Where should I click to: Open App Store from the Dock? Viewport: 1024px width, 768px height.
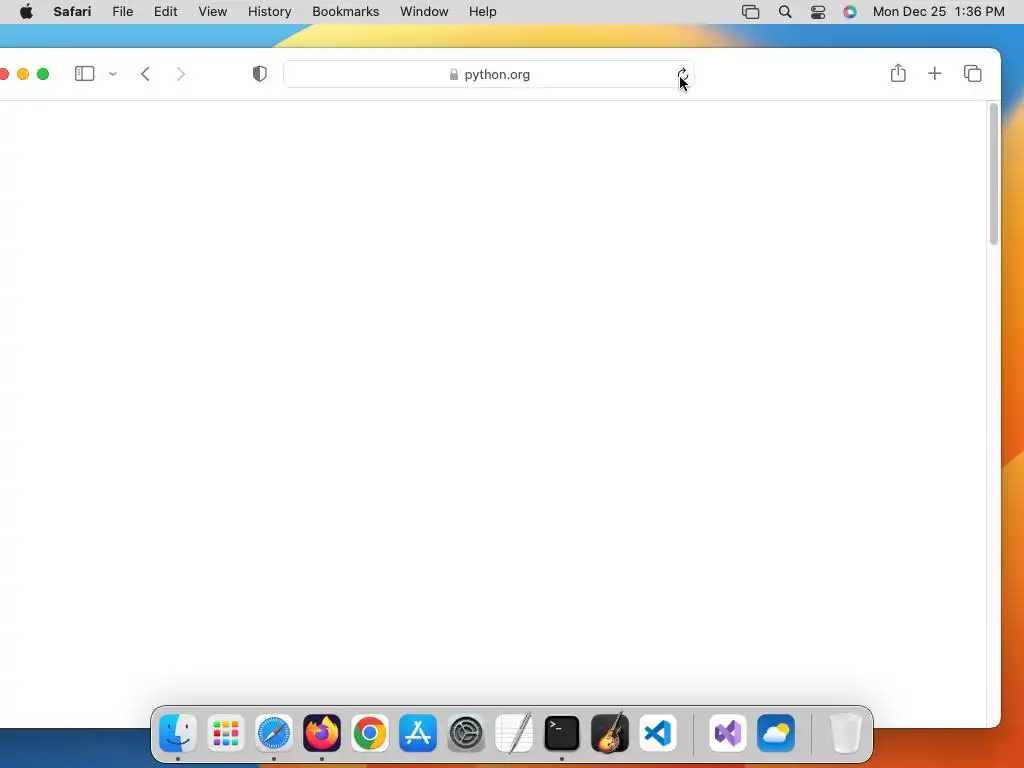click(418, 733)
